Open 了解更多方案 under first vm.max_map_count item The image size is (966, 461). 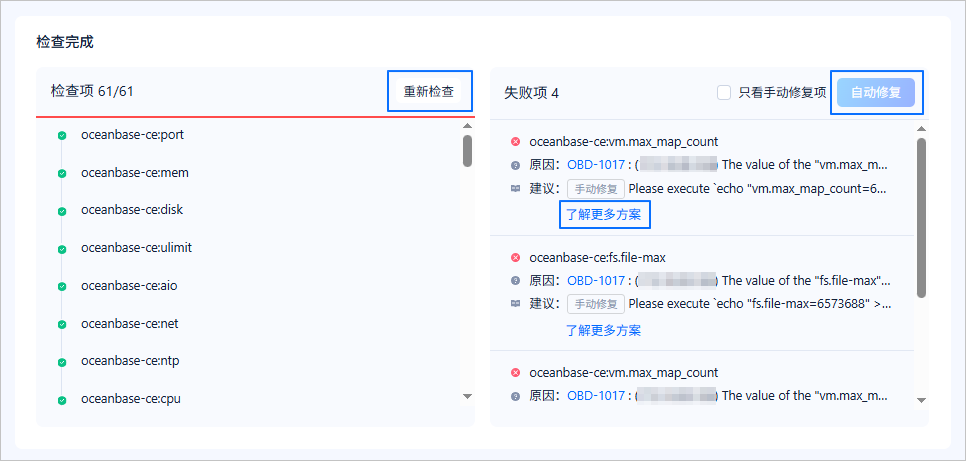(603, 215)
